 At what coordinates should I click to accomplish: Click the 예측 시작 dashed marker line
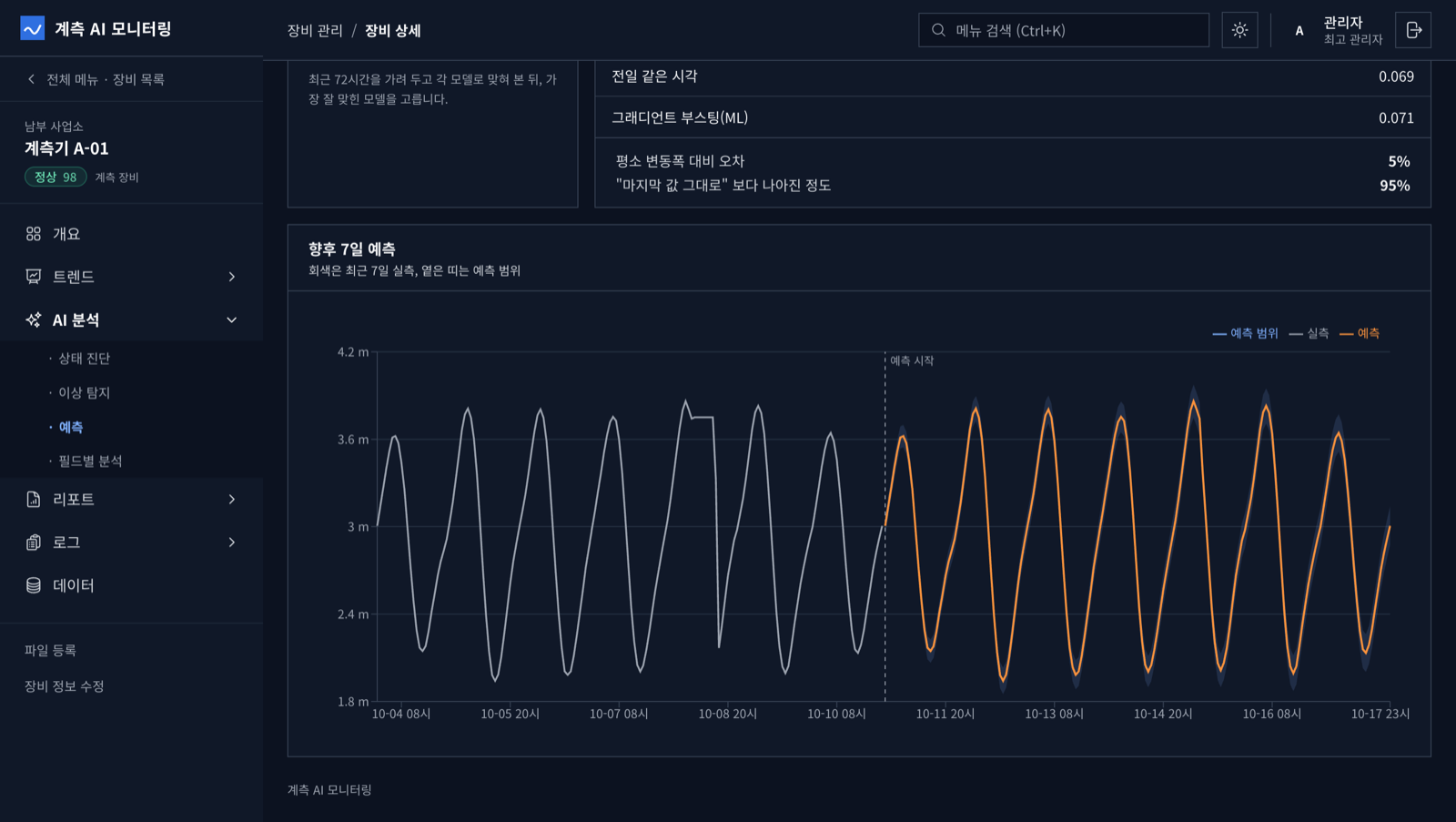[x=885, y=526]
